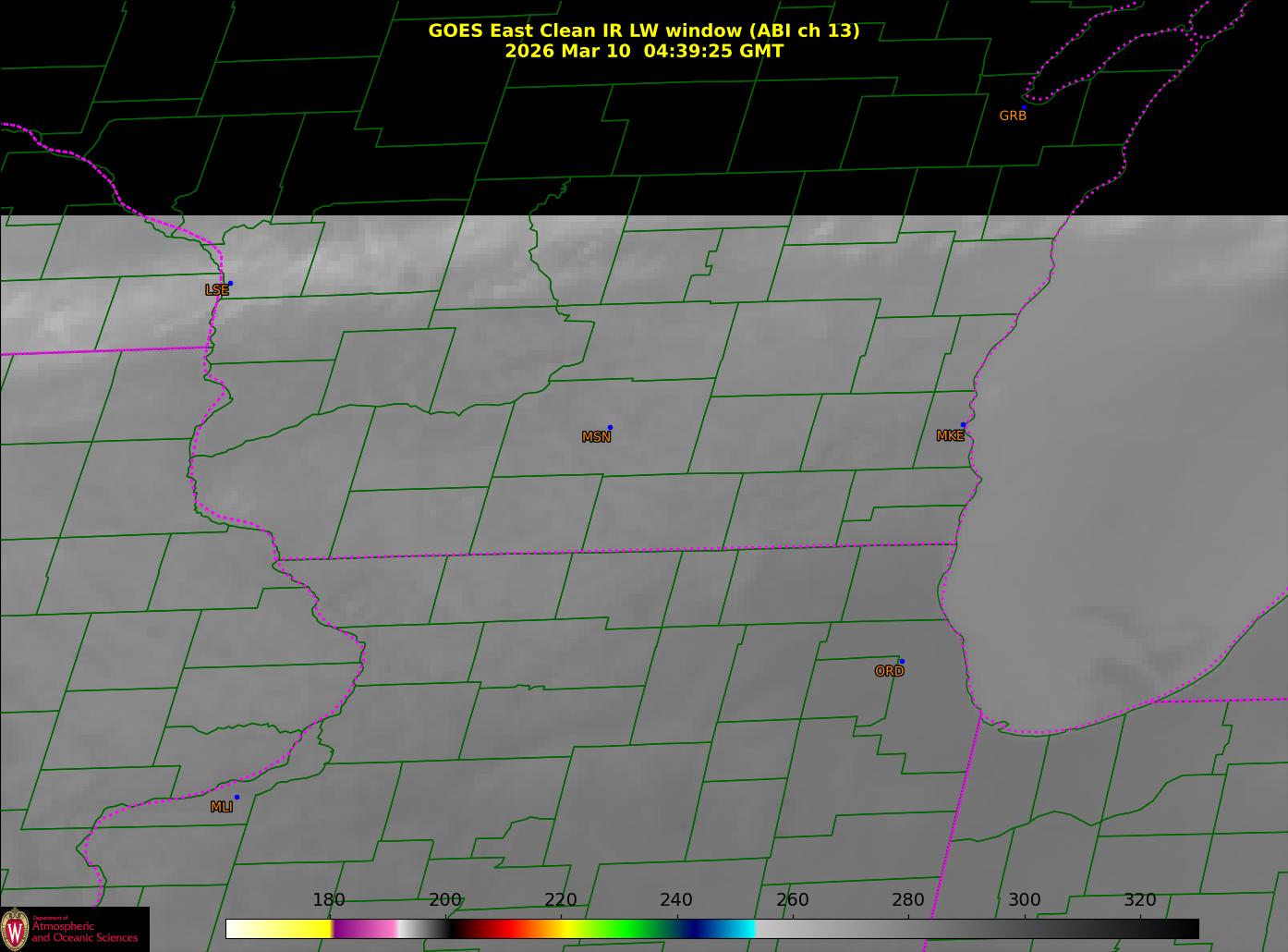The image size is (1288, 952).
Task: Click the University of Wisconsin crest logo
Action: click(x=15, y=929)
